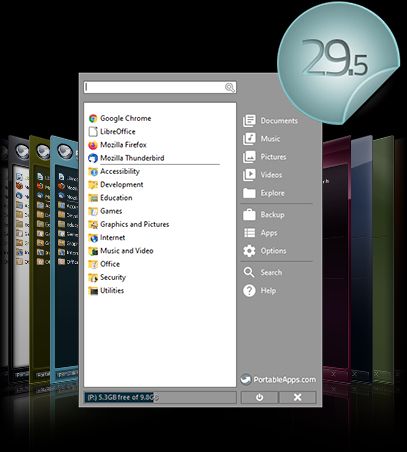Image resolution: width=407 pixels, height=452 pixels.
Task: Expand Graphics and Pictures category
Action: pos(129,224)
